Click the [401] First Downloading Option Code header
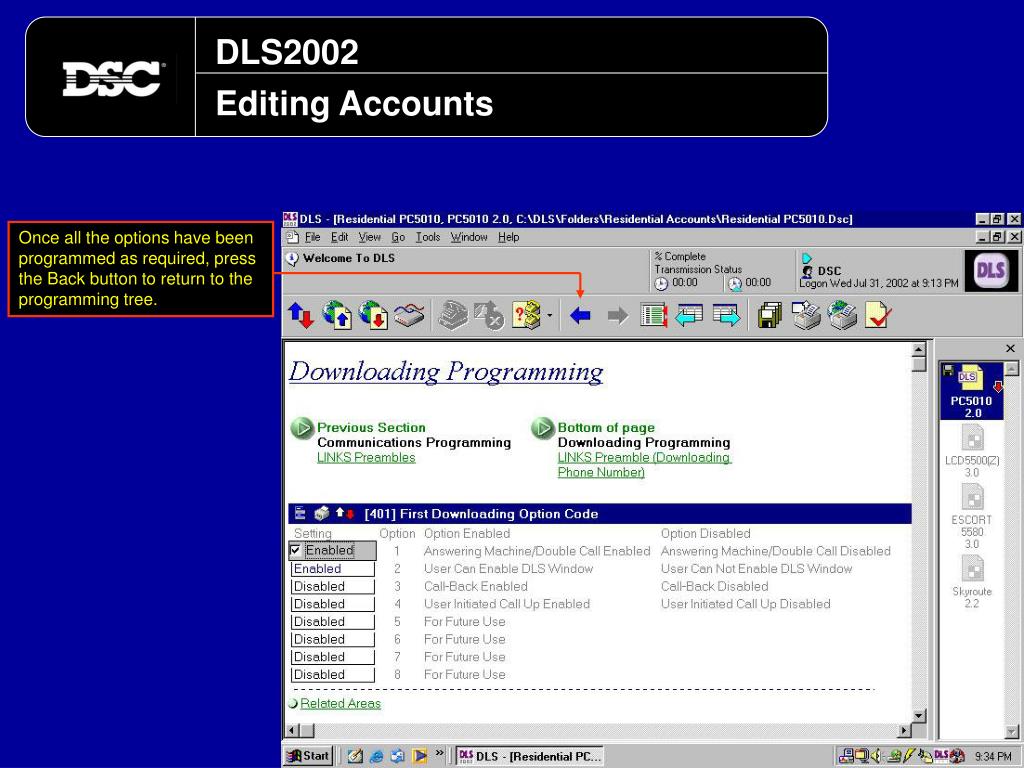The height and width of the screenshot is (768, 1024). point(481,514)
